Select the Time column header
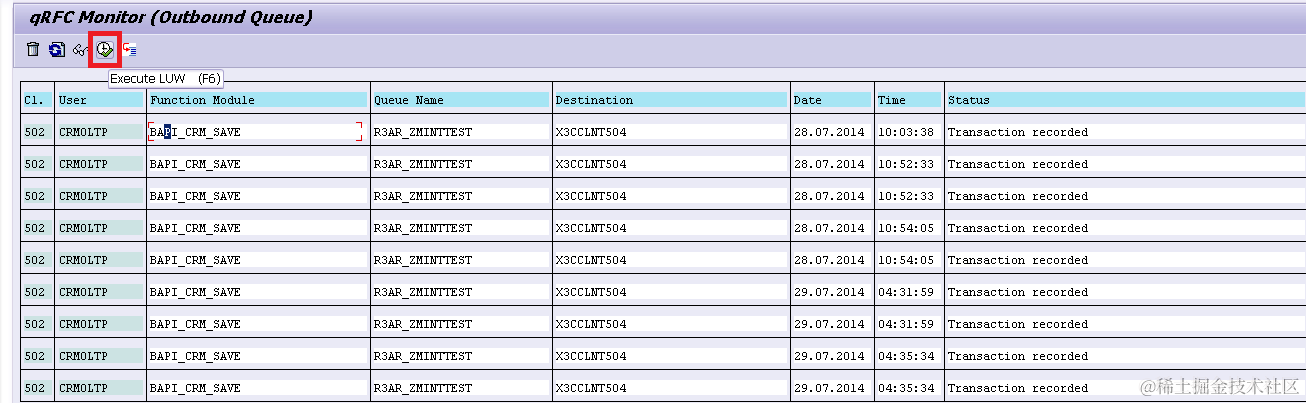The image size is (1306, 403). [908, 100]
